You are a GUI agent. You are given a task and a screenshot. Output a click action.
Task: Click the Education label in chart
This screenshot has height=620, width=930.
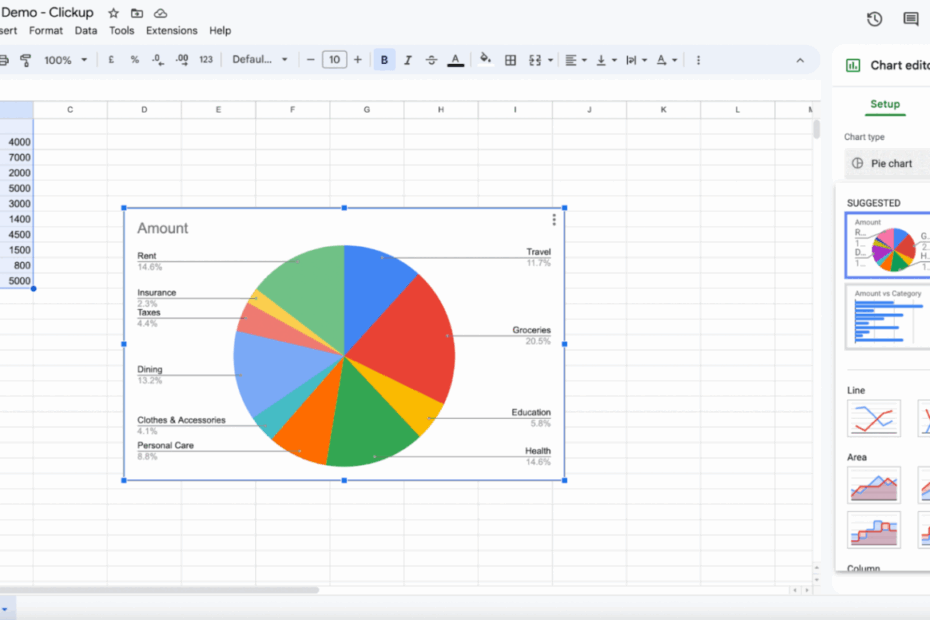[x=531, y=412]
